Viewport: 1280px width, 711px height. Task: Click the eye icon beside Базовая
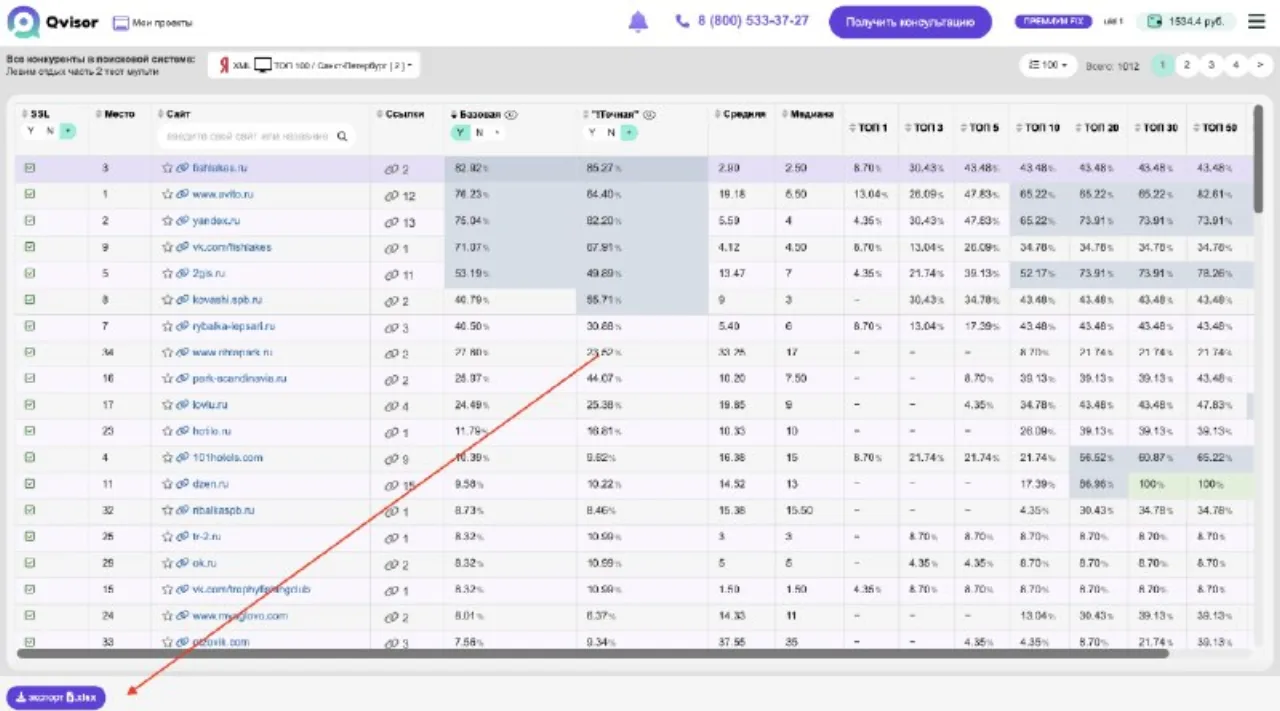[x=511, y=114]
